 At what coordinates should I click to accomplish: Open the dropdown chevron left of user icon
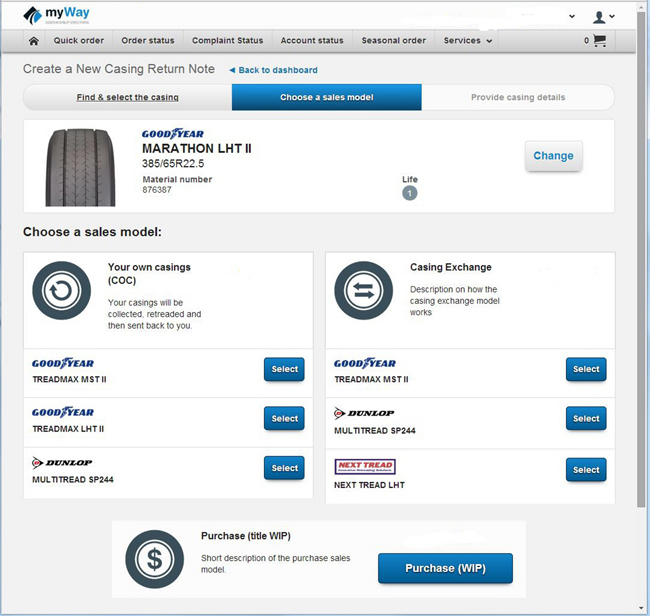(572, 17)
